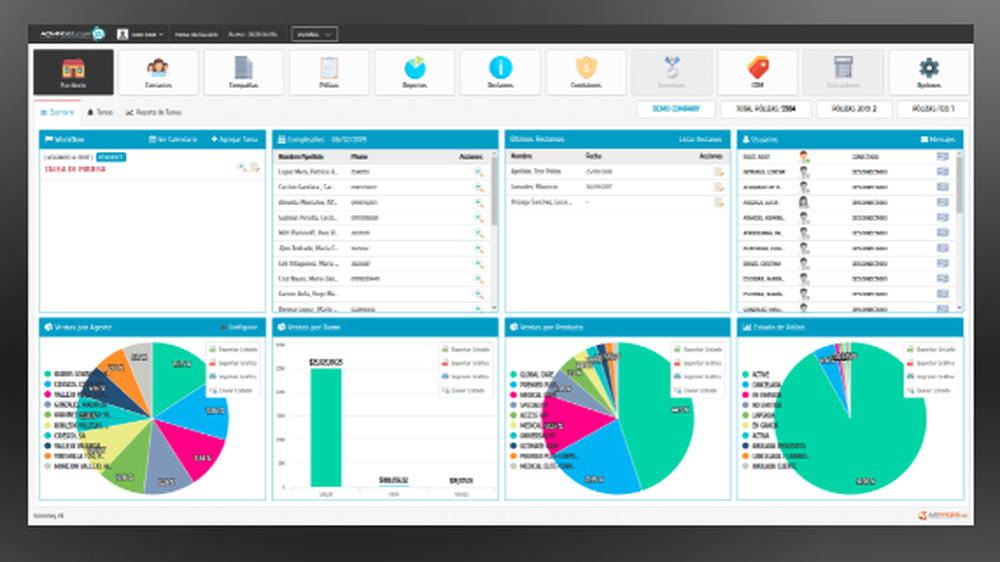Open the user account menu
Screen dimensions: 1000x562
[140, 34]
